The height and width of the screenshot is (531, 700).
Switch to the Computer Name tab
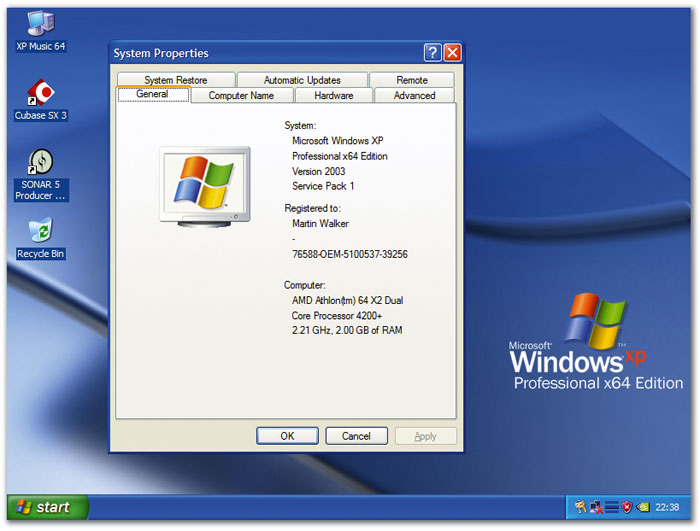click(x=242, y=96)
